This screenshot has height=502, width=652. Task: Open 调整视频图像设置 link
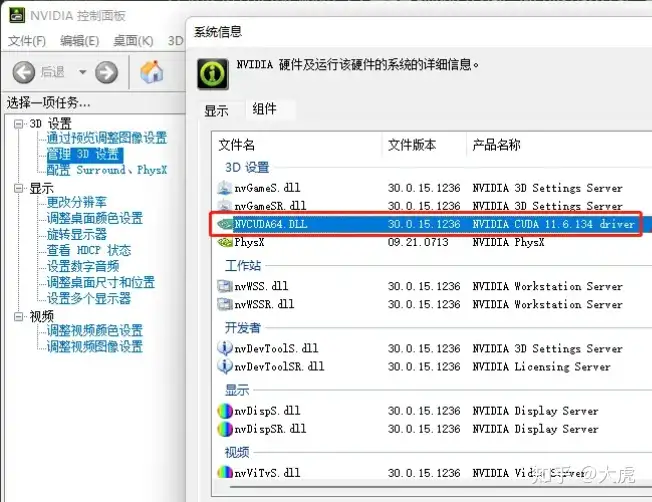click(x=95, y=346)
